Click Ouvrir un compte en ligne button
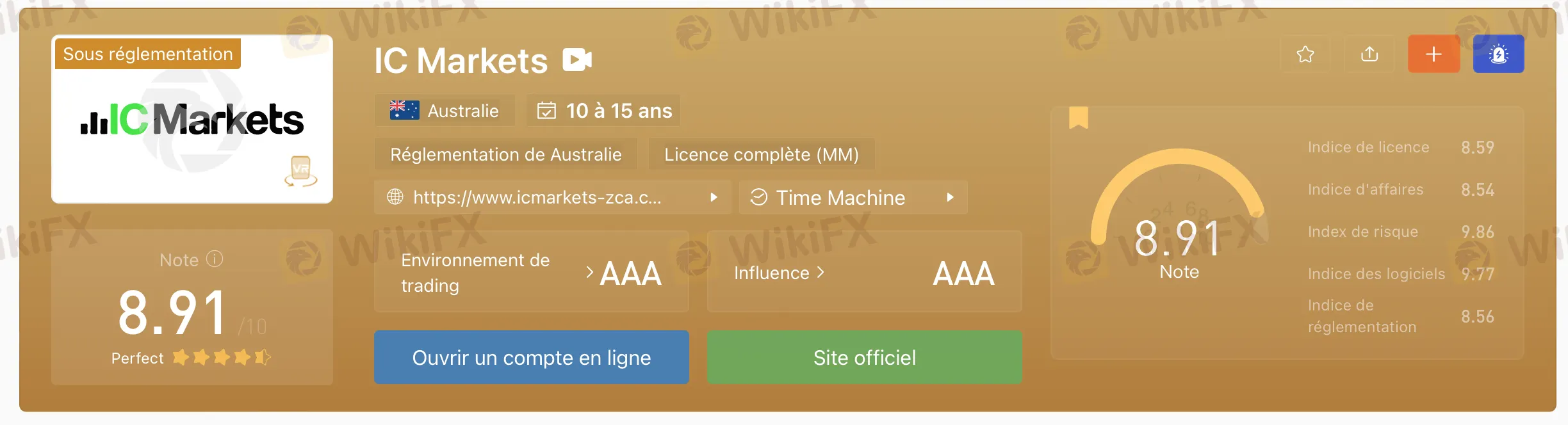1568x425 pixels. 531,357
